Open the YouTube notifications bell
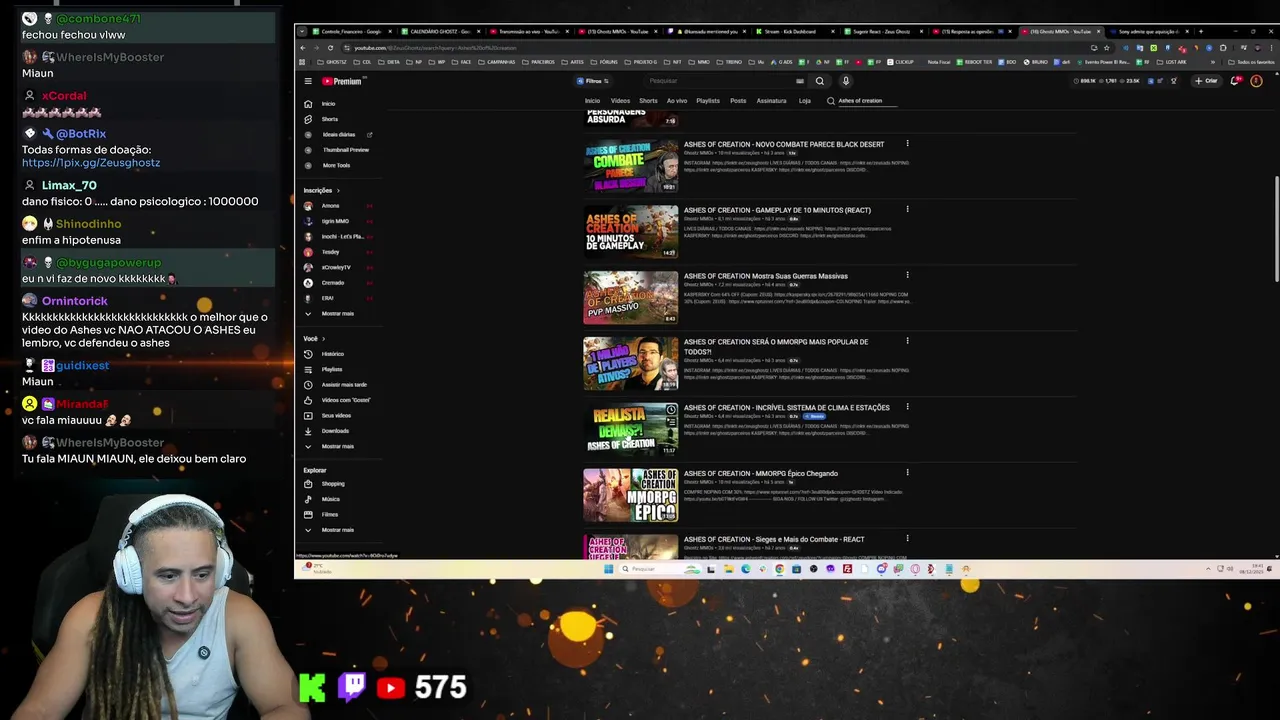This screenshot has height=720, width=1280. pyautogui.click(x=1236, y=81)
